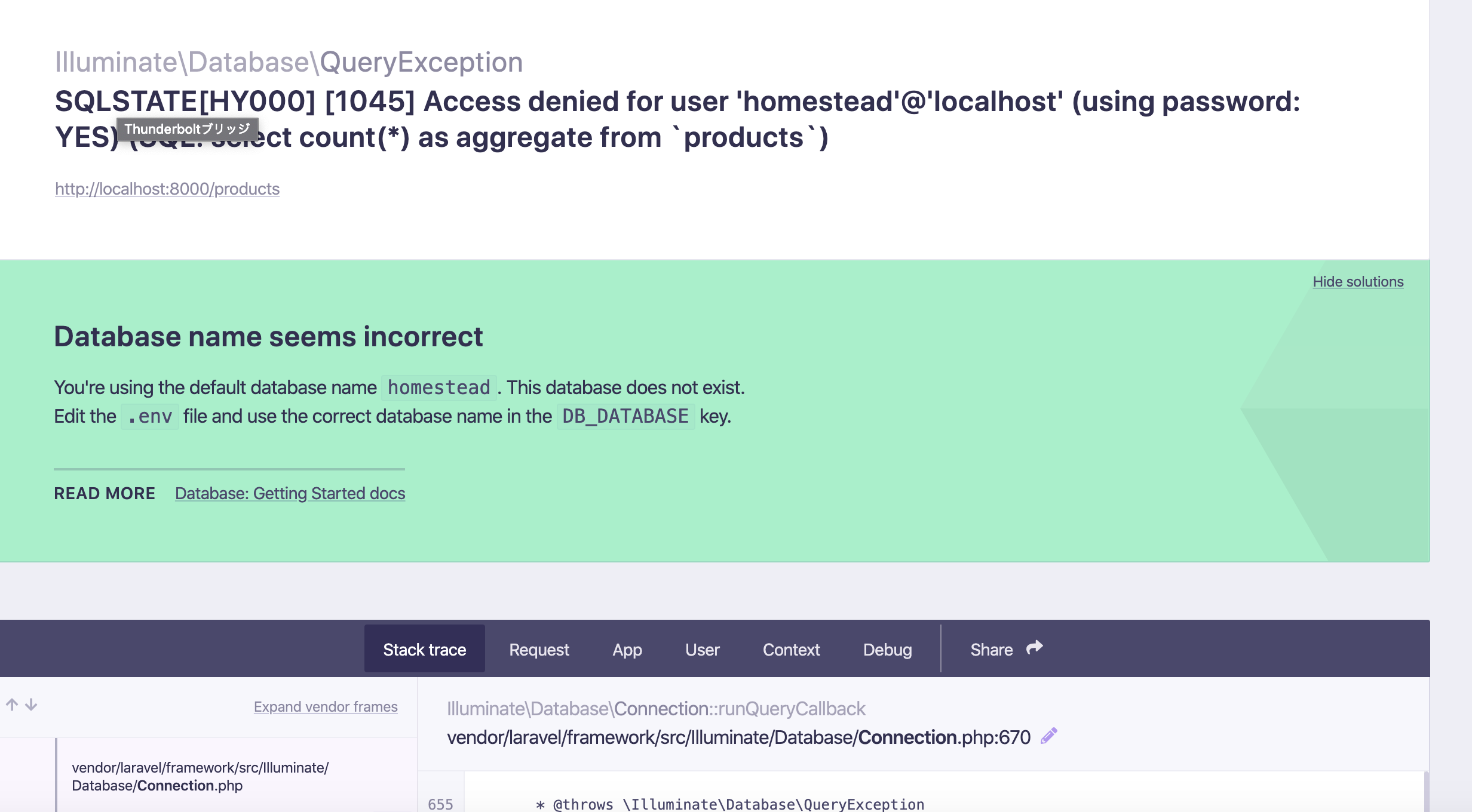
Task: Click the READ MORE label
Action: (x=104, y=493)
